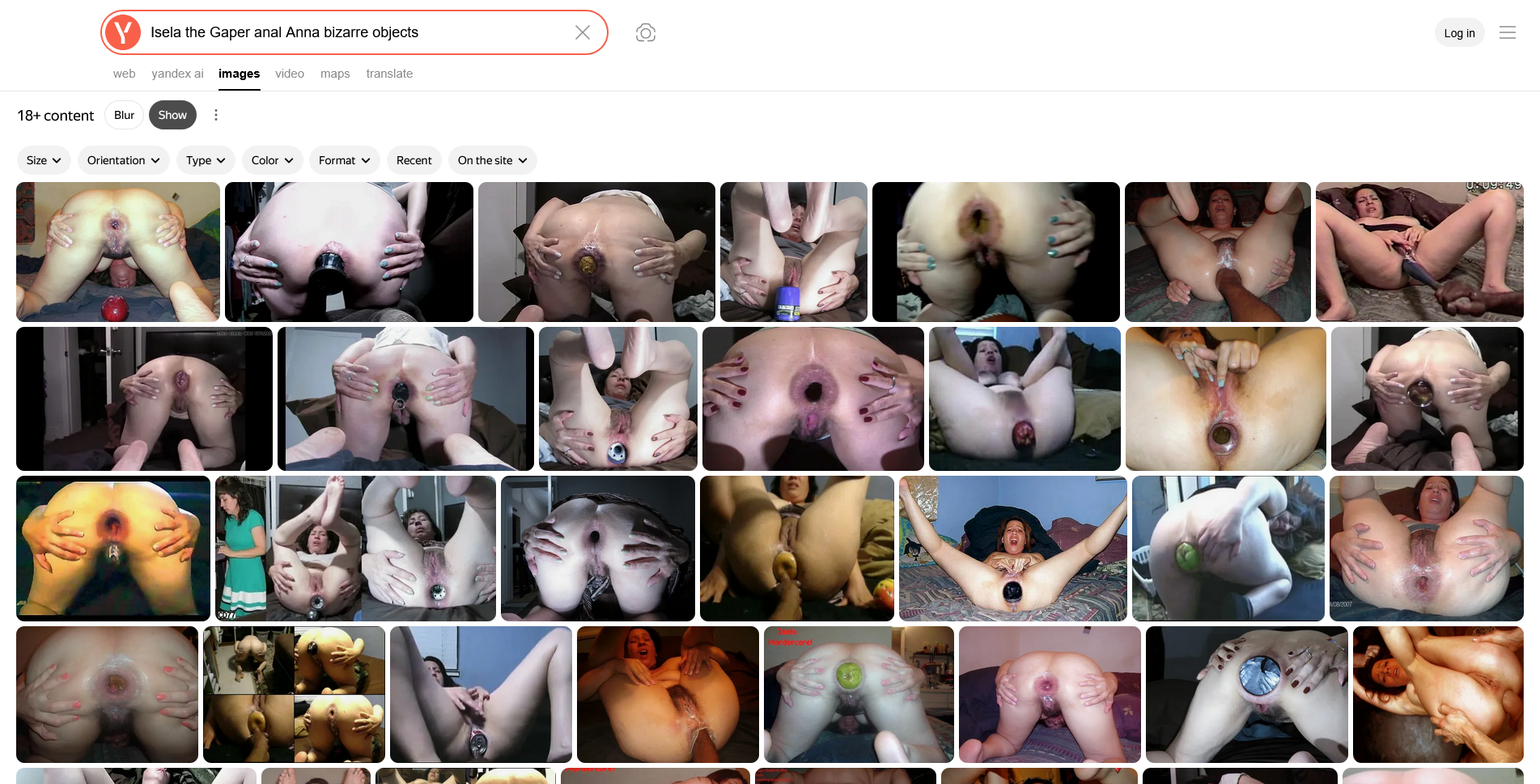Clear the search query with the X icon

click(582, 32)
